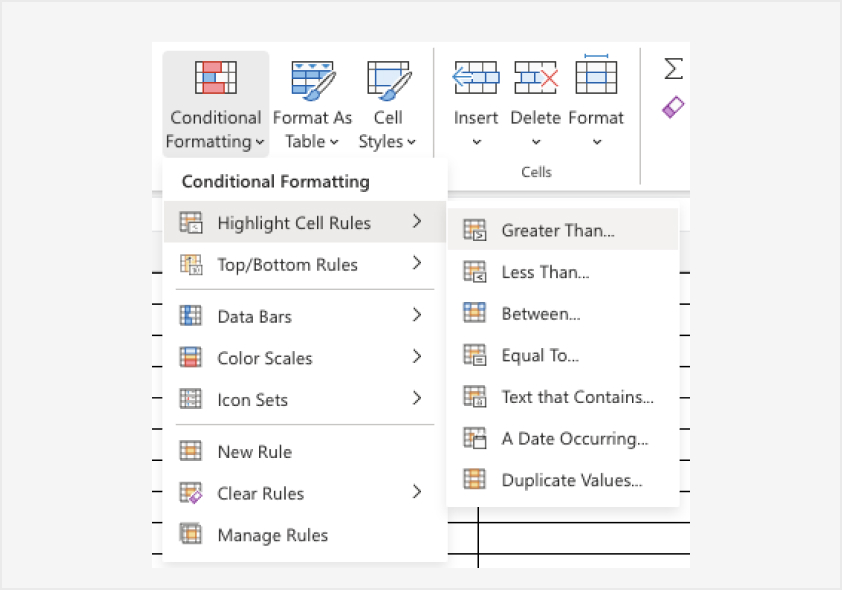Click the Less Than icon
This screenshot has width=842, height=590.
click(x=475, y=272)
